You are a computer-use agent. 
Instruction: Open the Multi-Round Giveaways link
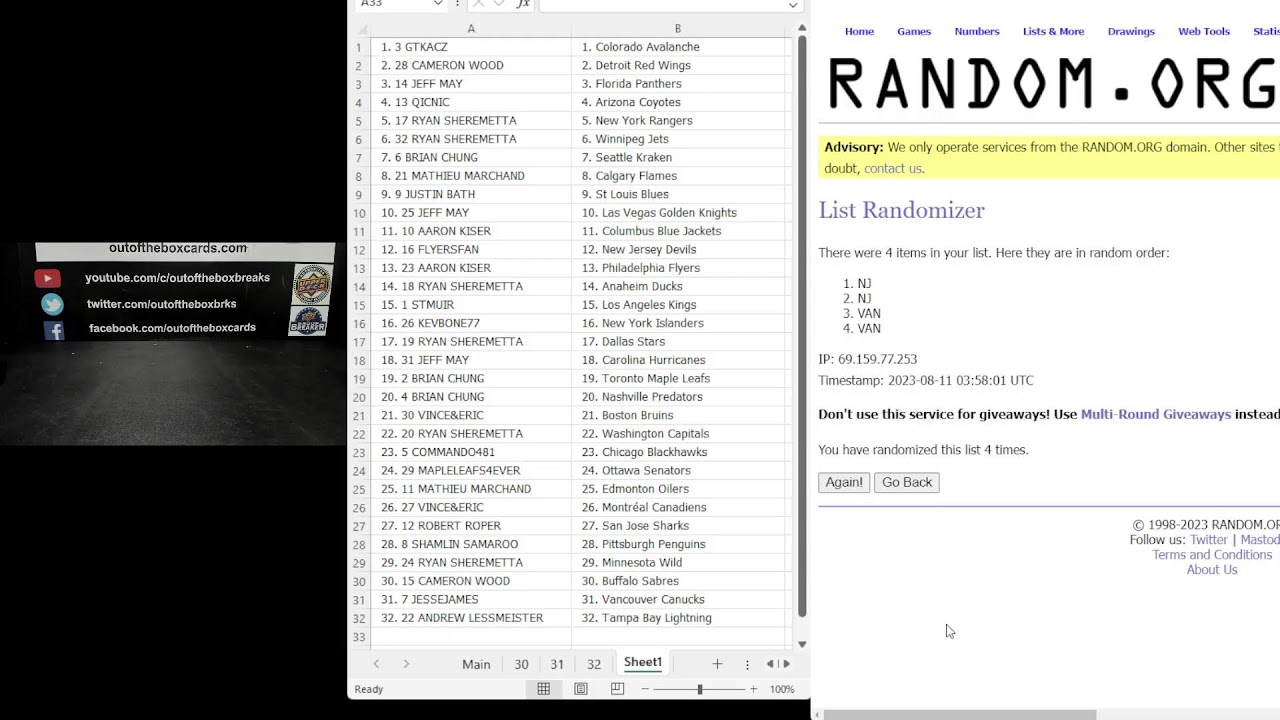pos(1156,414)
